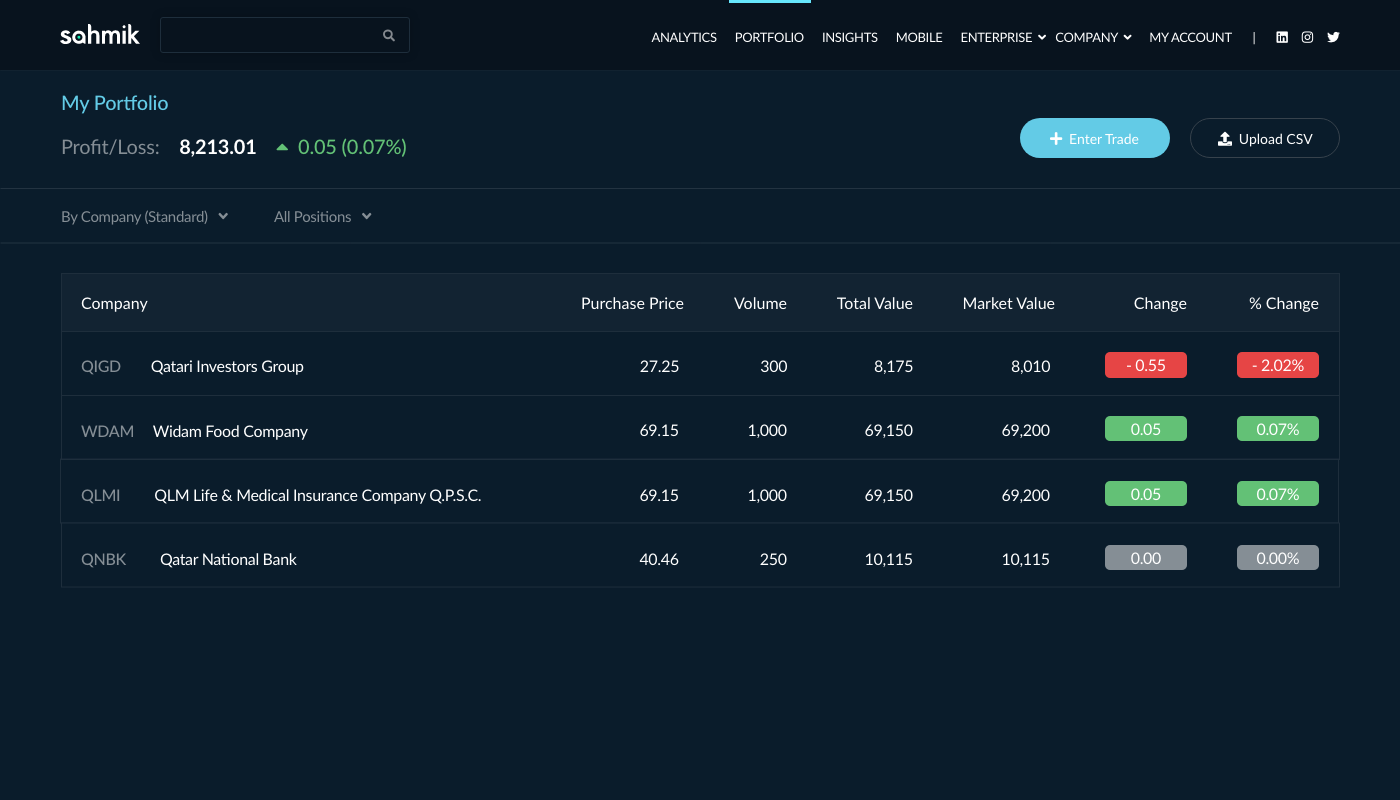
Task: Click the 8,175 total value cell
Action: 893,366
